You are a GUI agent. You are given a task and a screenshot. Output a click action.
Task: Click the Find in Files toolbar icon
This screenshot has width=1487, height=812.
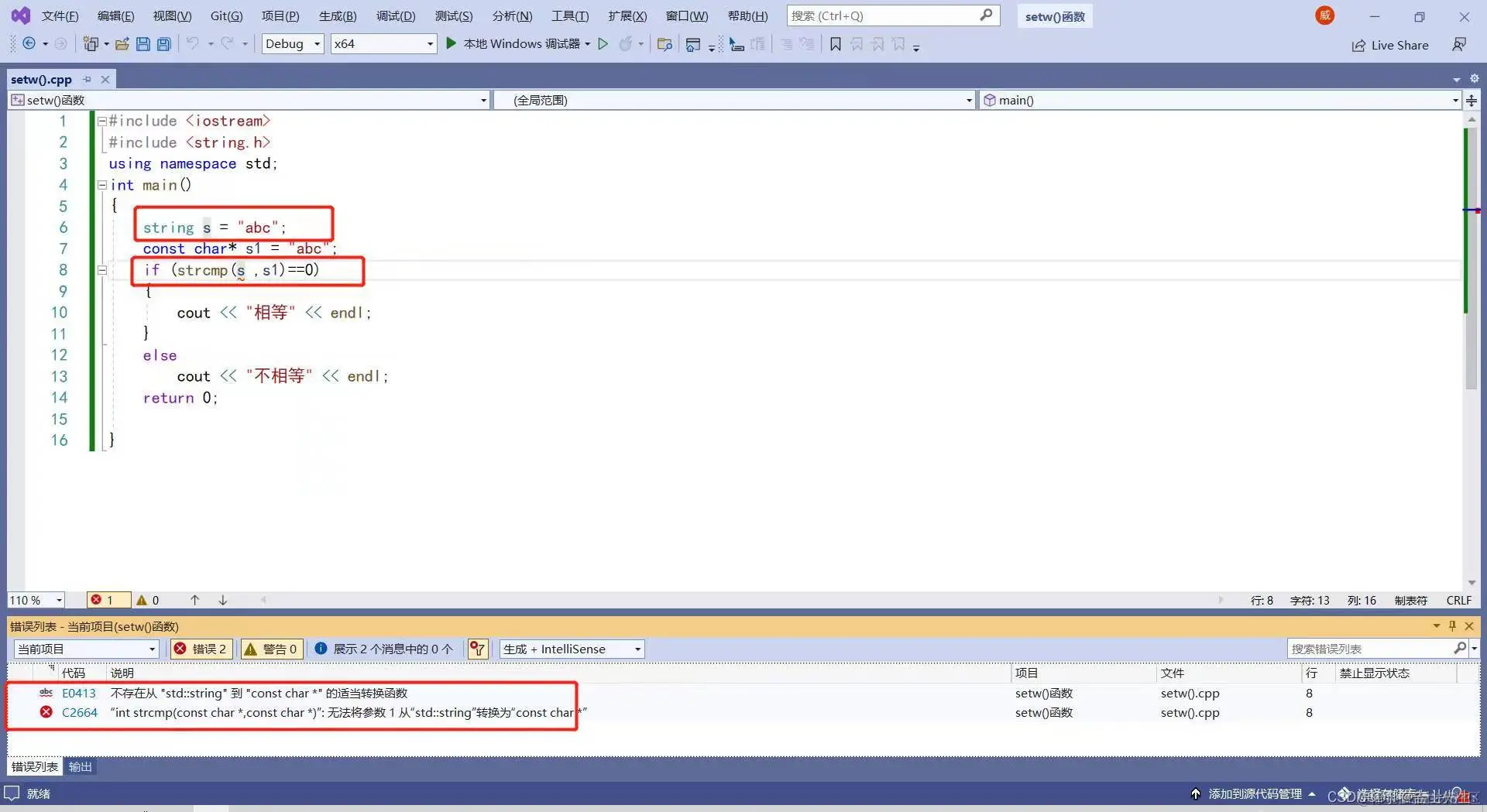[664, 44]
